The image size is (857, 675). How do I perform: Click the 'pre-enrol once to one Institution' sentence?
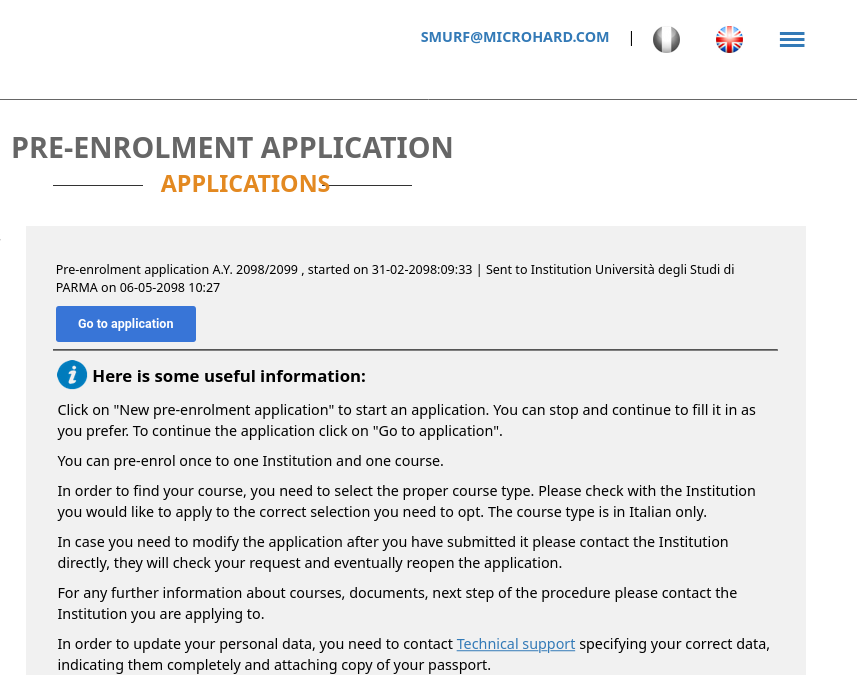(250, 461)
